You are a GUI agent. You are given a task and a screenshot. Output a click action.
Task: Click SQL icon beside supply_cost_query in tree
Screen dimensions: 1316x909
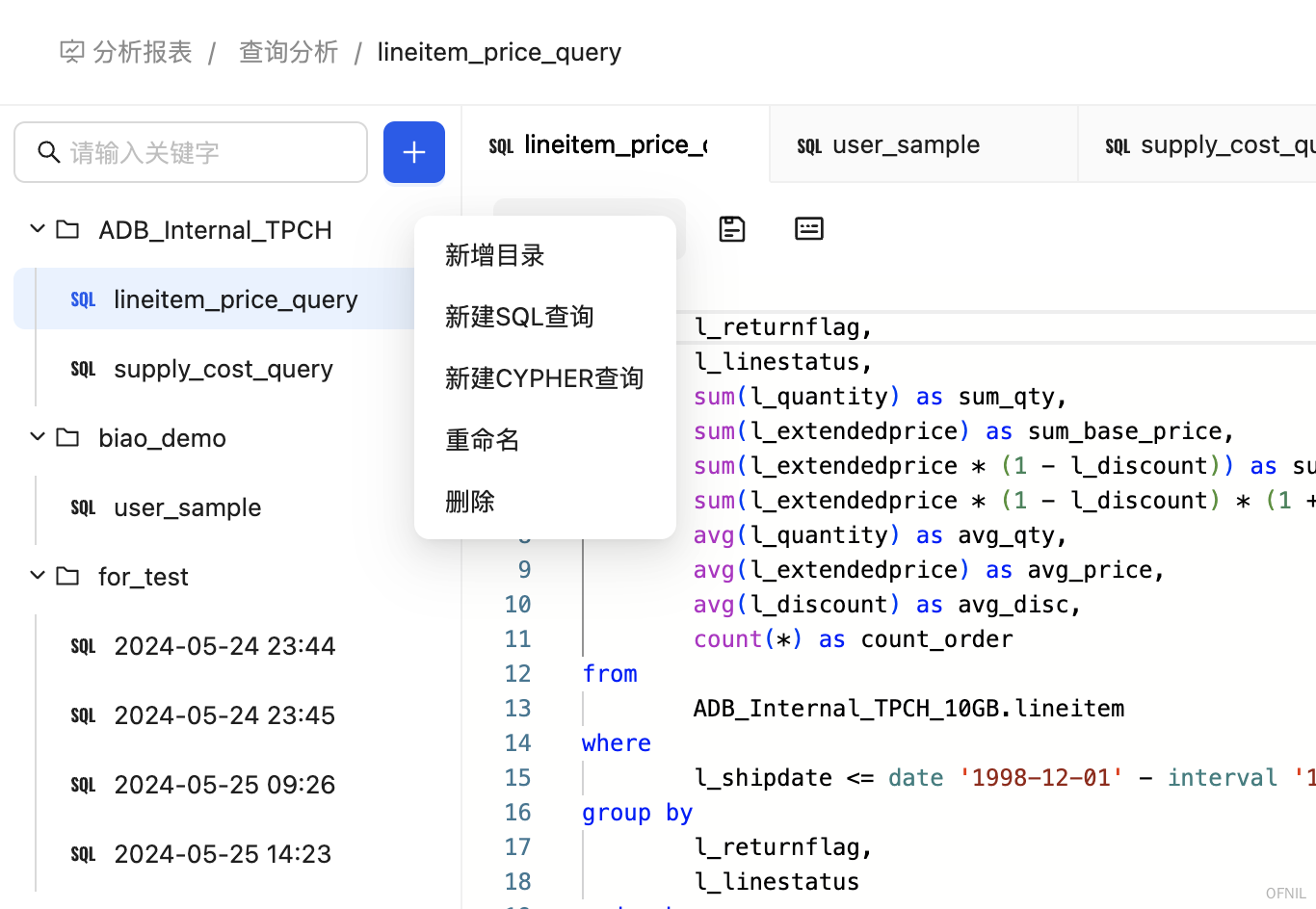click(84, 370)
